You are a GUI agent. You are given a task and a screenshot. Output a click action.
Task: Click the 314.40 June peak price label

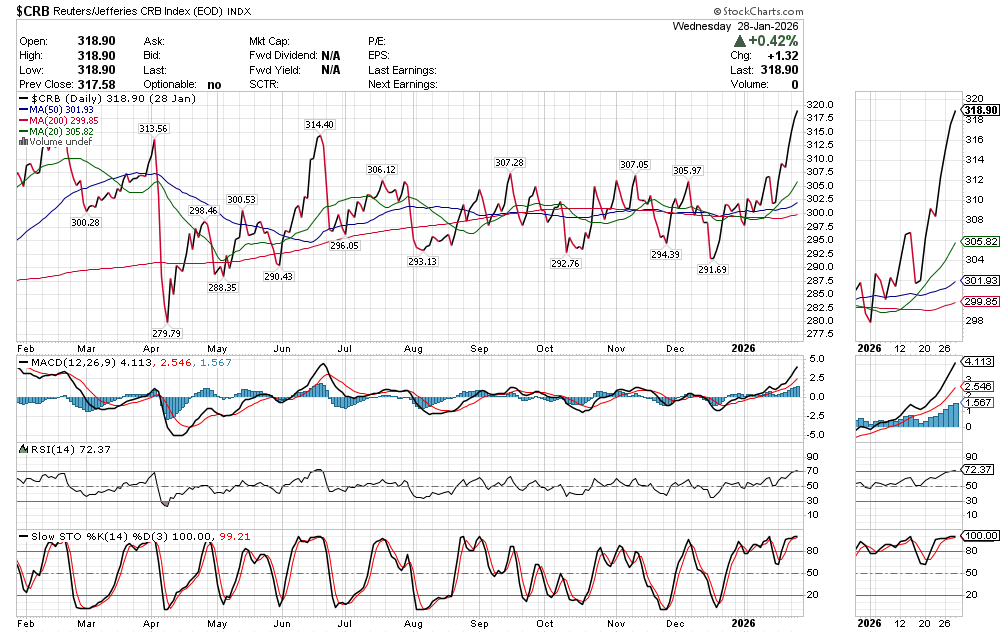(x=320, y=123)
